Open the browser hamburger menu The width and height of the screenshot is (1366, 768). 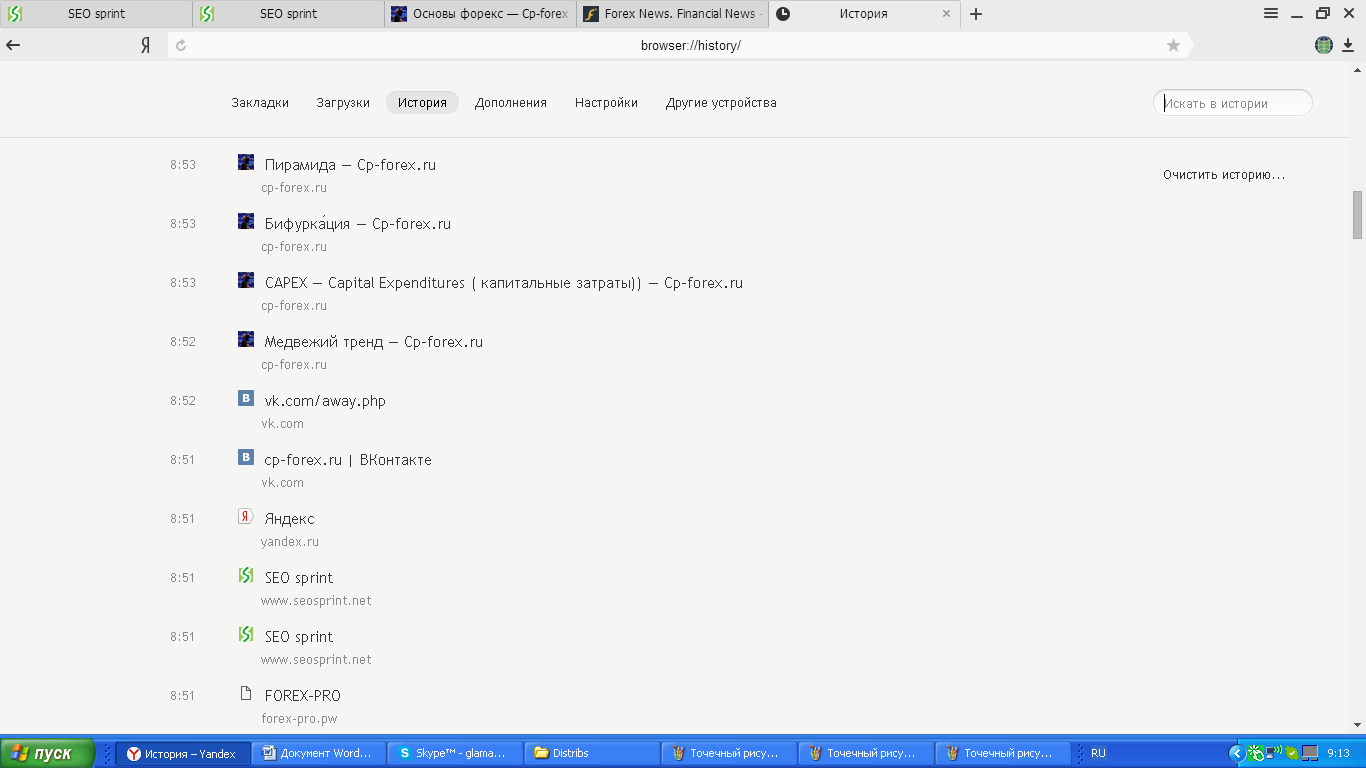coord(1271,14)
